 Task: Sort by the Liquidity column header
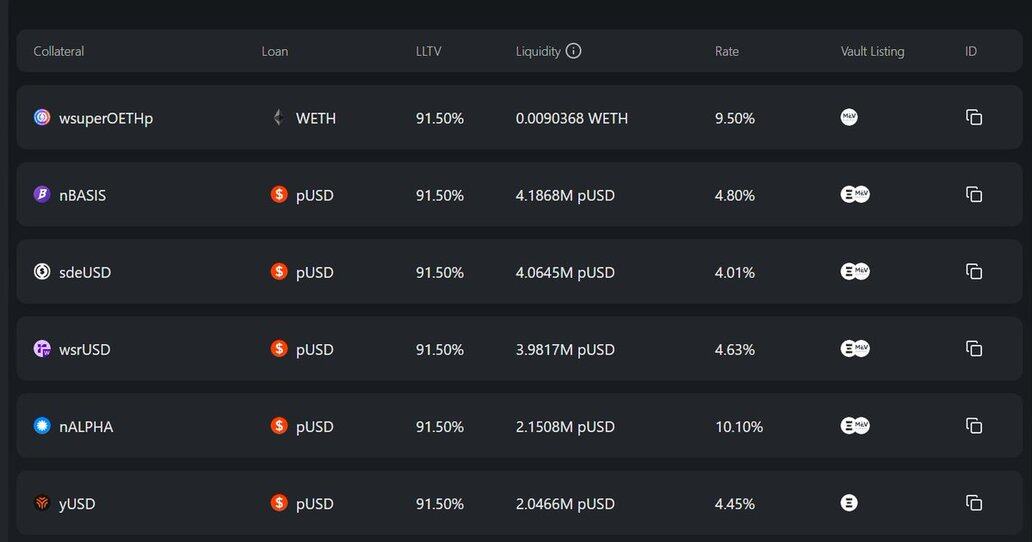click(538, 51)
